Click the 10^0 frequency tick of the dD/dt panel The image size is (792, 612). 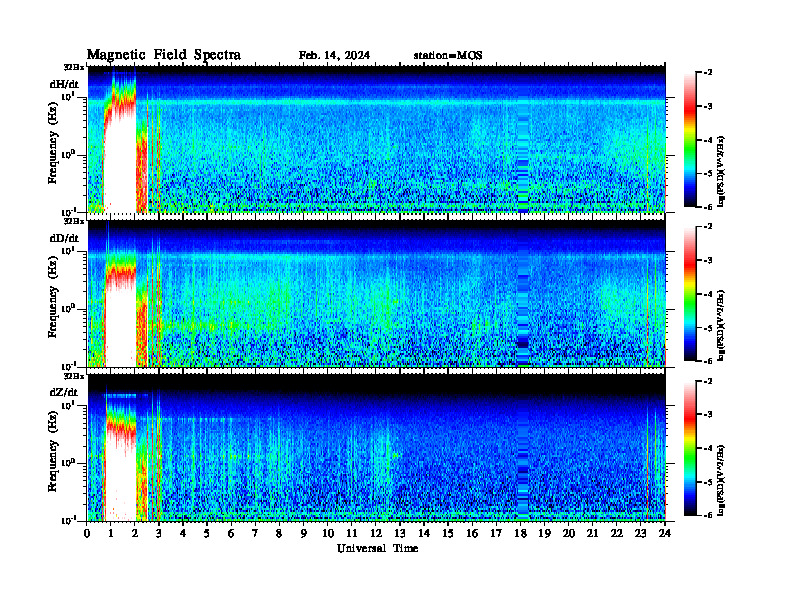click(x=68, y=309)
